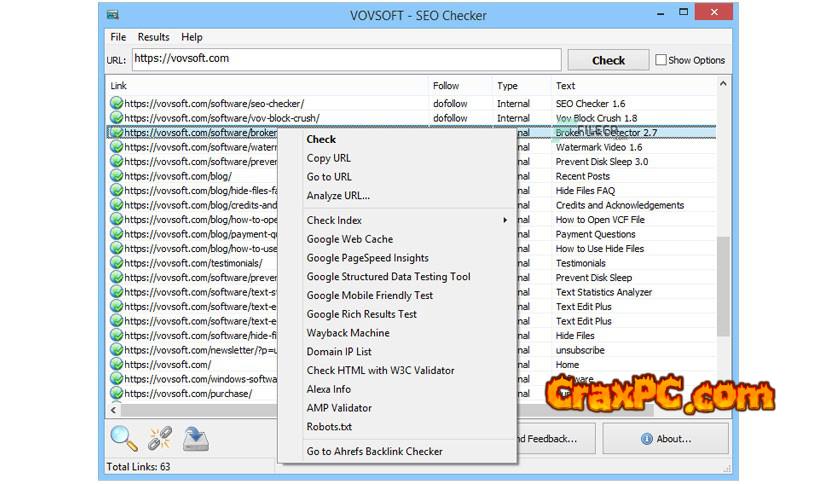This screenshot has height=484, width=836.
Task: Expand the Check Index submenu arrow
Action: [x=505, y=220]
